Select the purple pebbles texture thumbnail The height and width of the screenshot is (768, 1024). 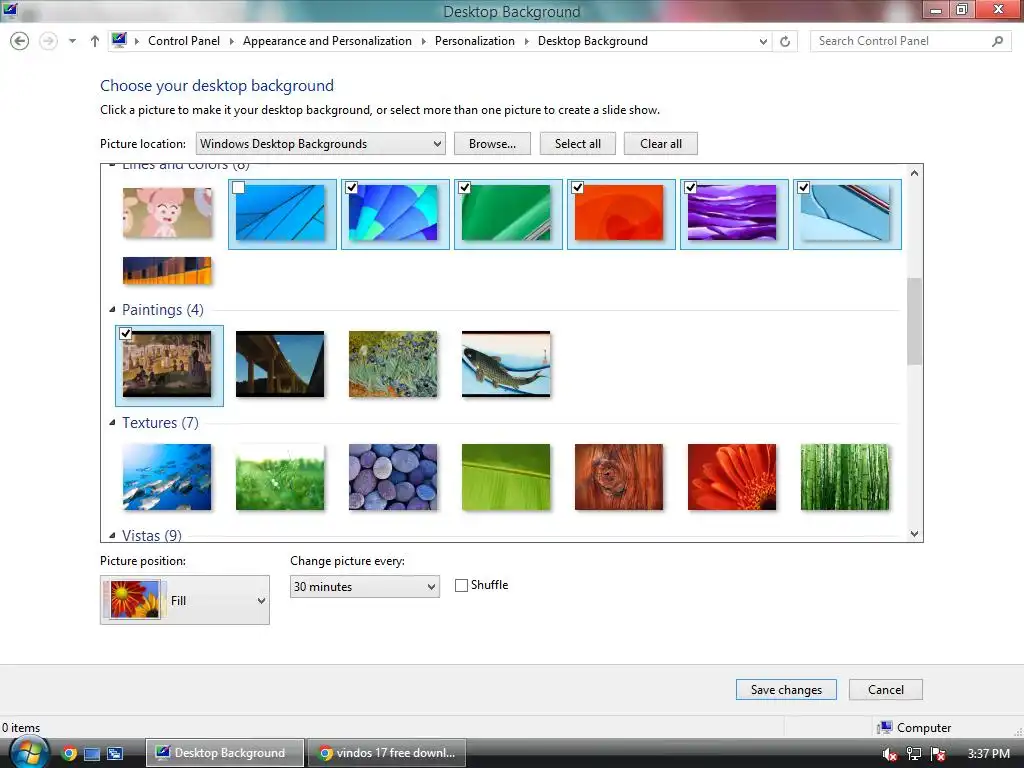tap(393, 477)
